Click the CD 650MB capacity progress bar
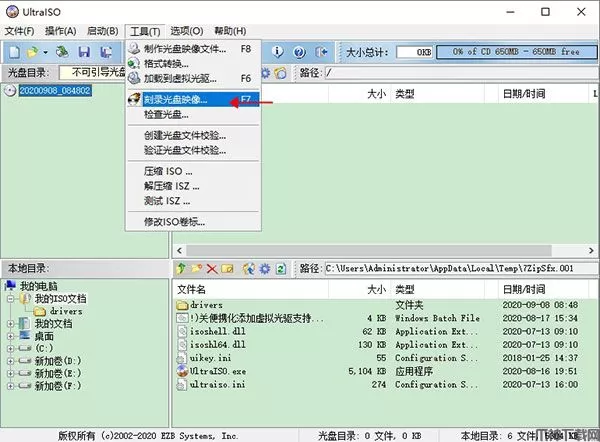The width and height of the screenshot is (600, 442). click(x=516, y=52)
